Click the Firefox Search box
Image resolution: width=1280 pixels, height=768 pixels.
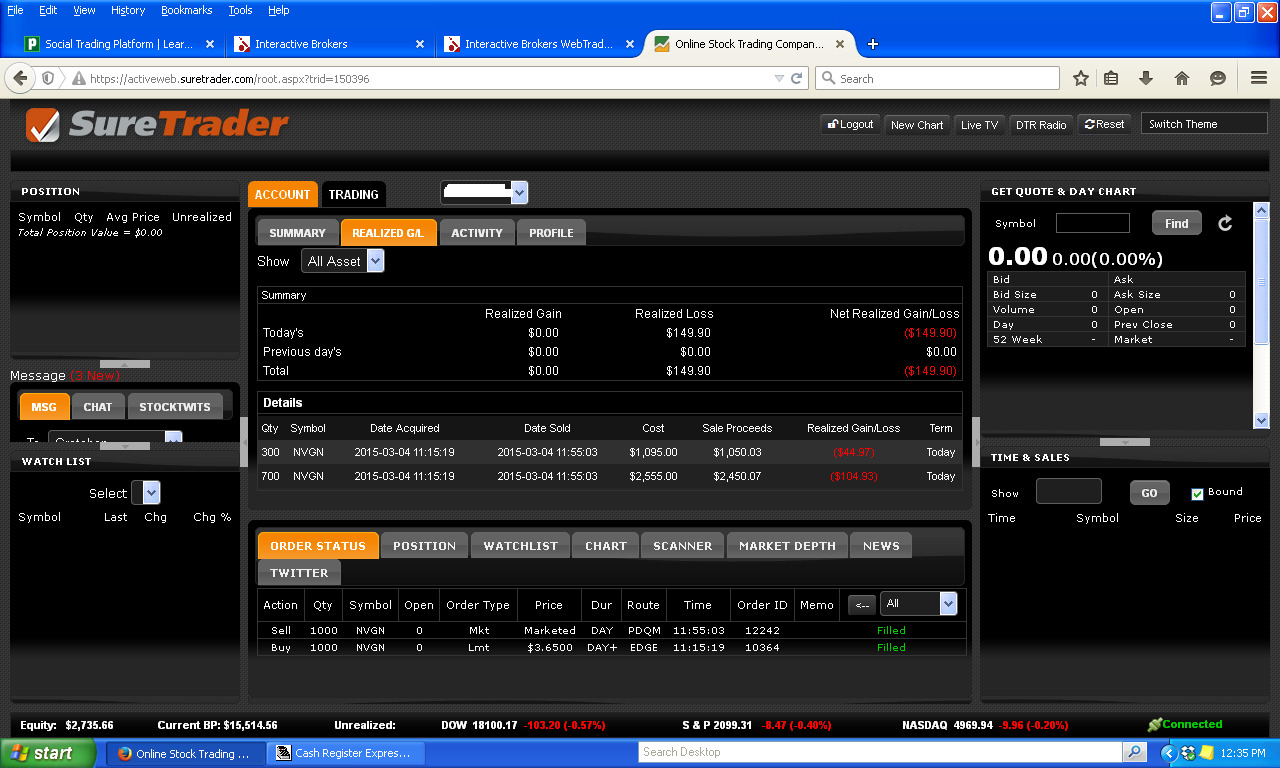pos(938,78)
